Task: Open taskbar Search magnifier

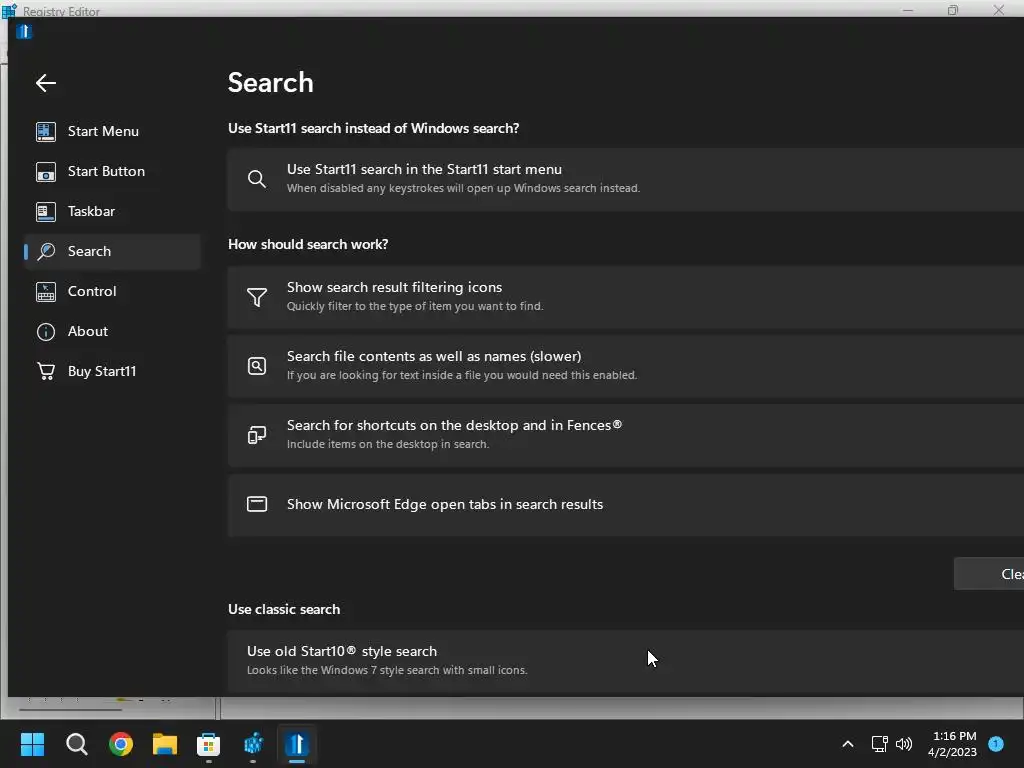Action: [x=76, y=744]
